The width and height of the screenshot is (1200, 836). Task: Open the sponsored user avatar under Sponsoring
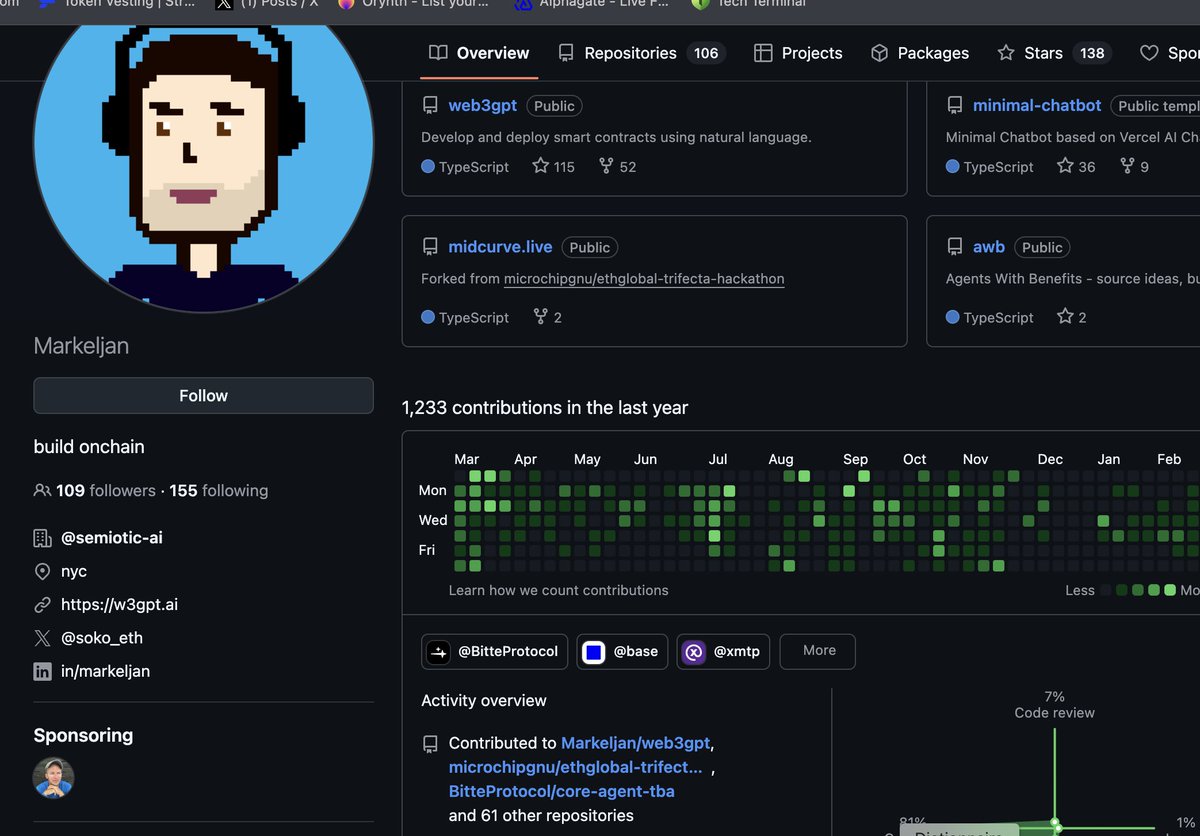pos(53,777)
